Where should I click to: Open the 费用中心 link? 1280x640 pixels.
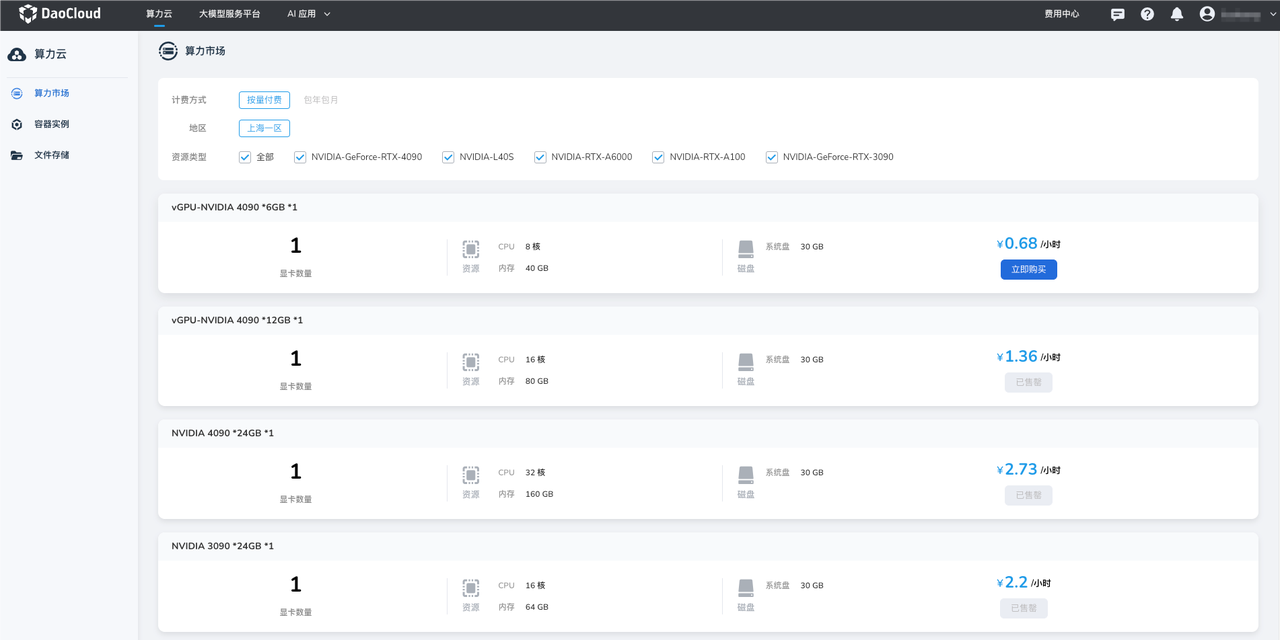pyautogui.click(x=1061, y=14)
